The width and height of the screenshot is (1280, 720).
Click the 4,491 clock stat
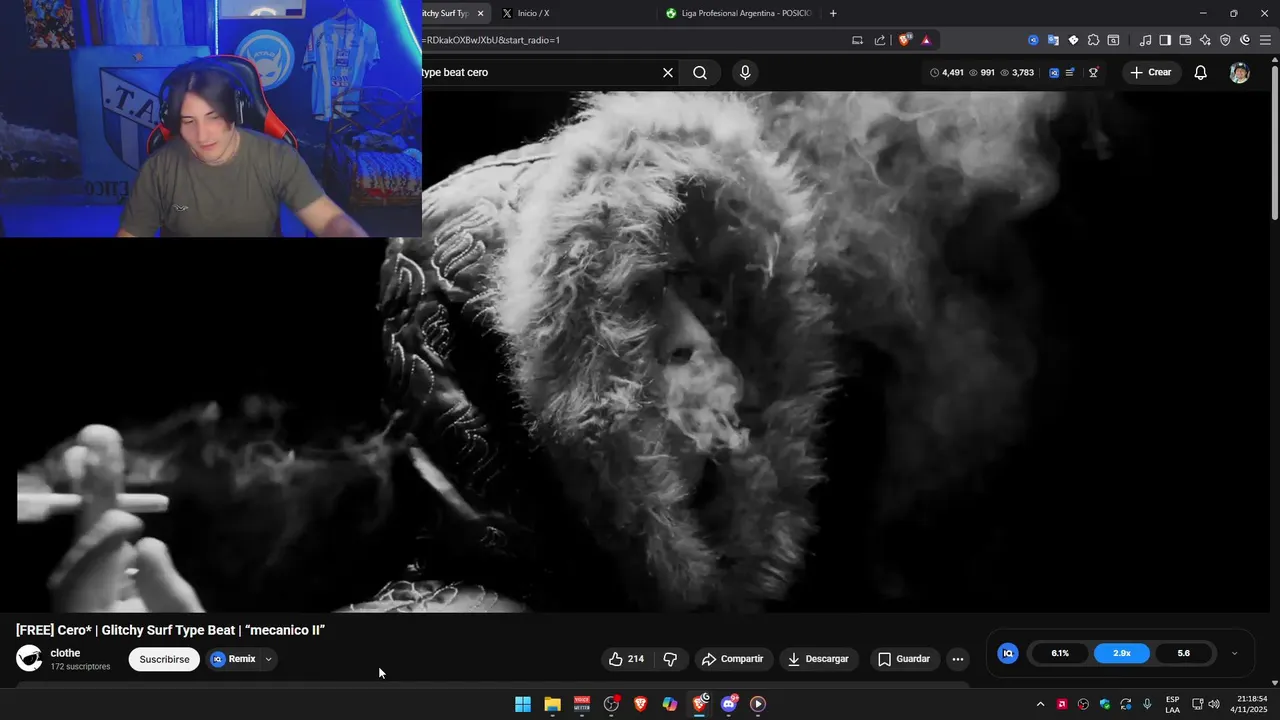[x=947, y=72]
